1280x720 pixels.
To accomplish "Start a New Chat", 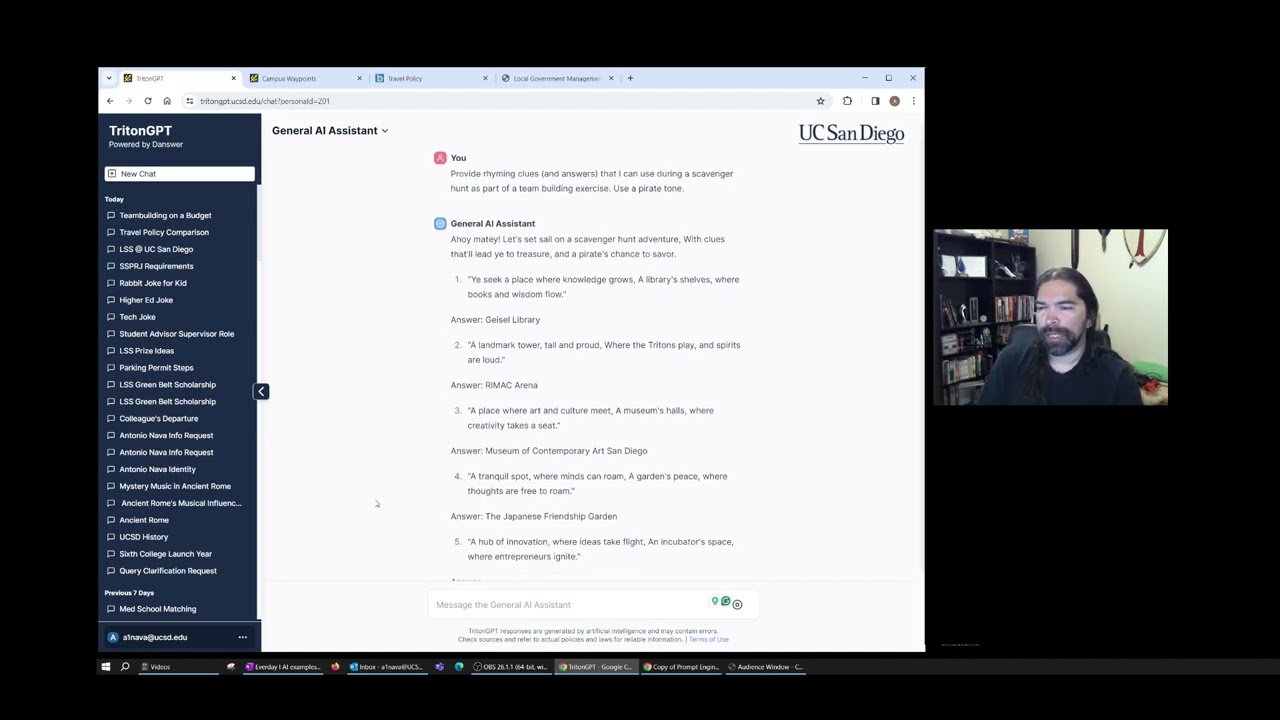I will (x=180, y=174).
